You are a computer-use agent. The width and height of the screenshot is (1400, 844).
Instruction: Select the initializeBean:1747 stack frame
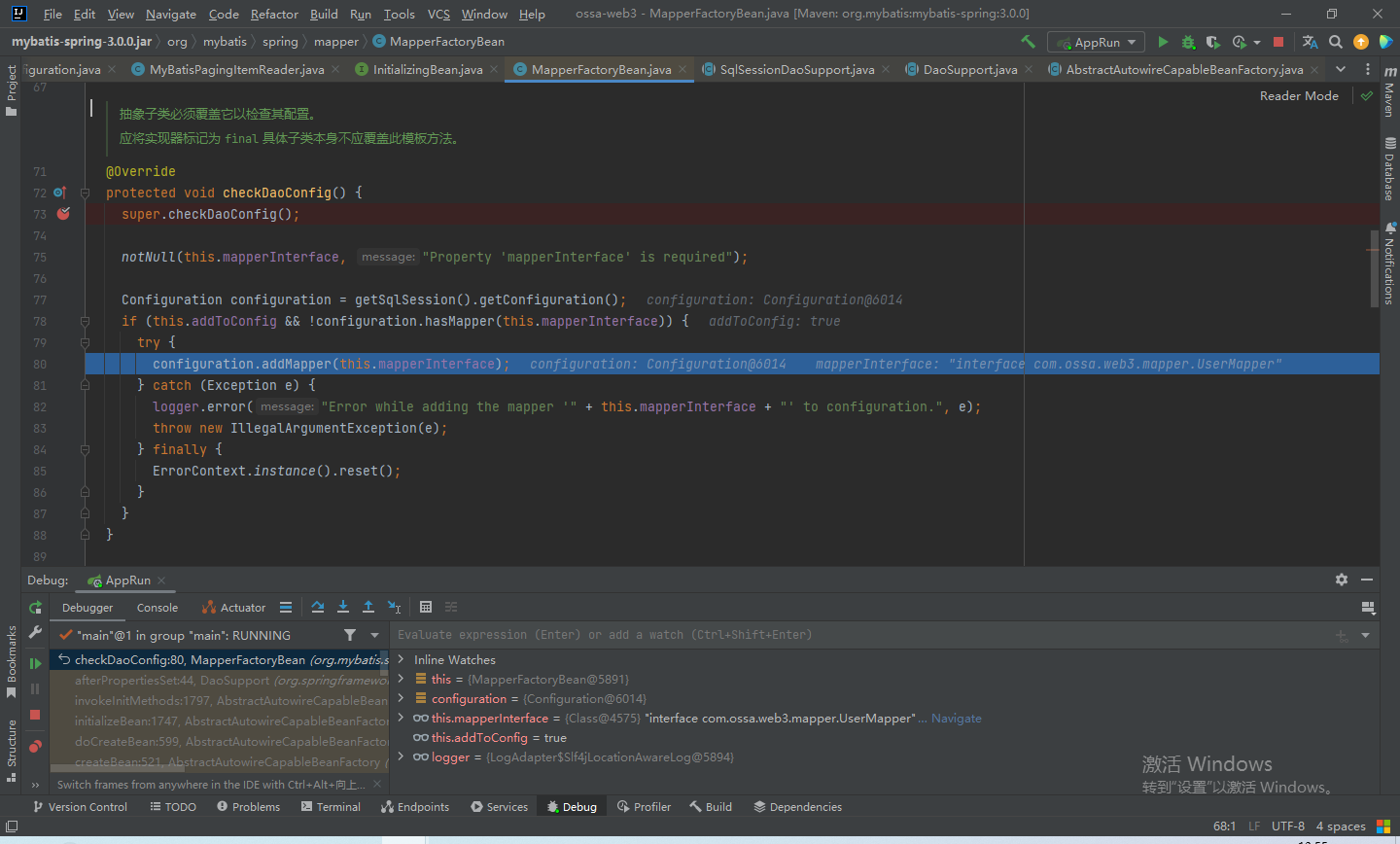tap(219, 721)
